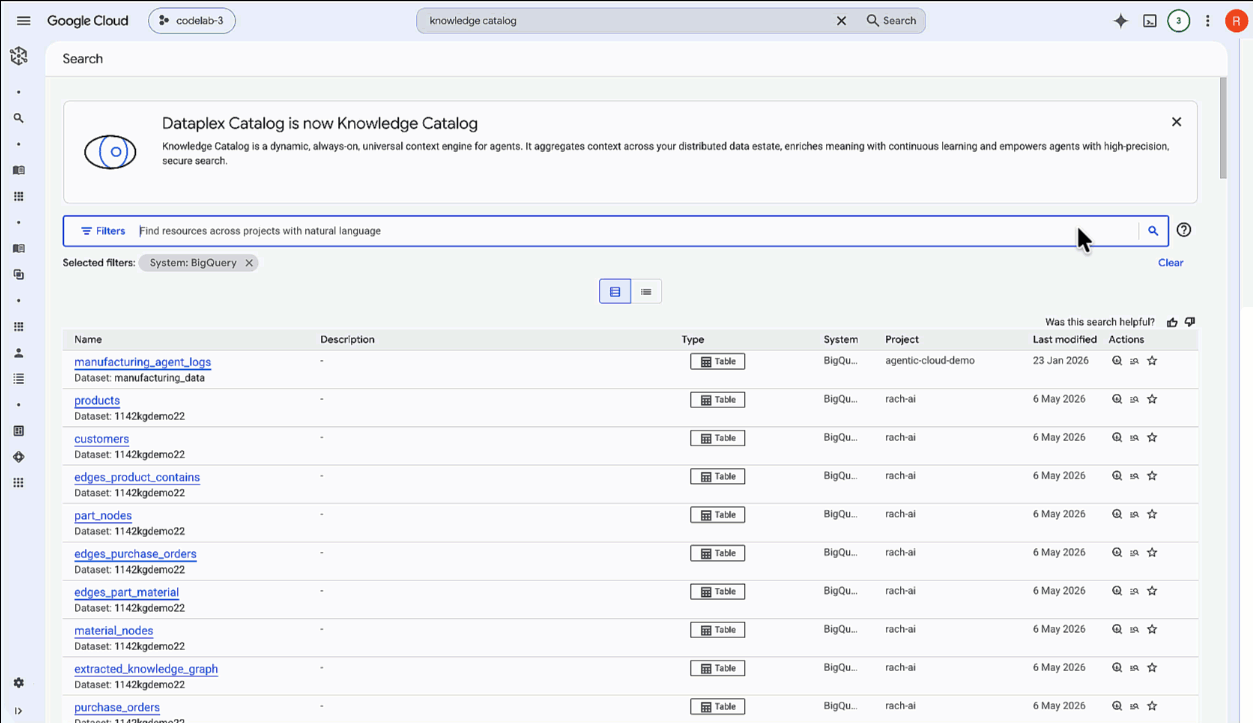Star the manufacturing_agent_logs row

coord(1152,361)
